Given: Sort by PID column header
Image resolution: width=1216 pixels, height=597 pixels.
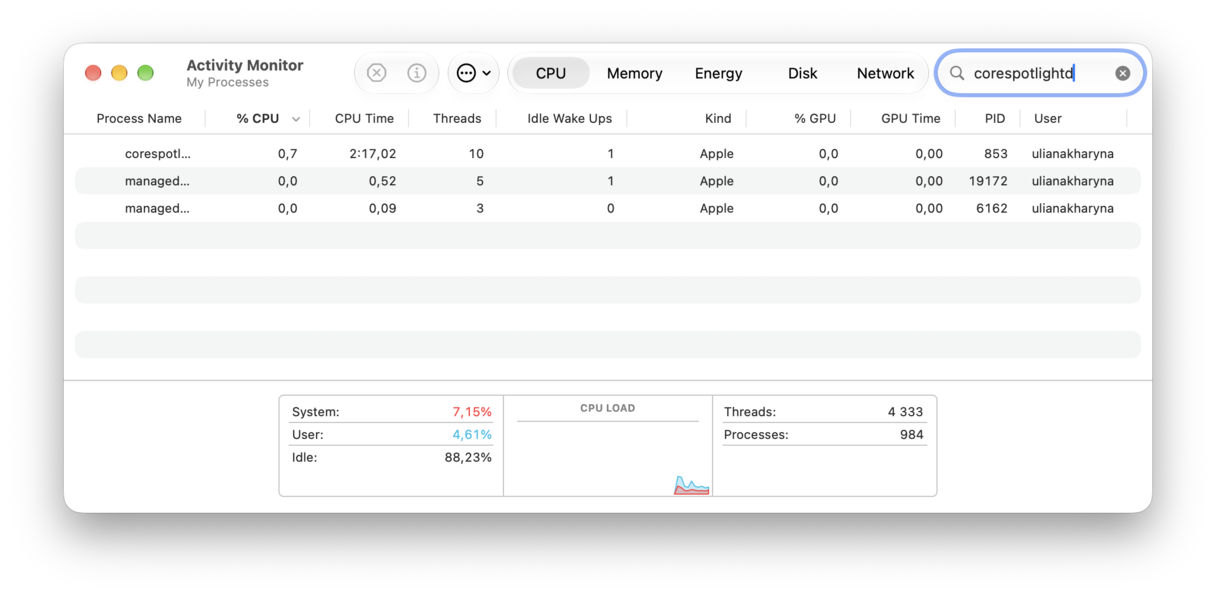Looking at the screenshot, I should click(x=994, y=118).
